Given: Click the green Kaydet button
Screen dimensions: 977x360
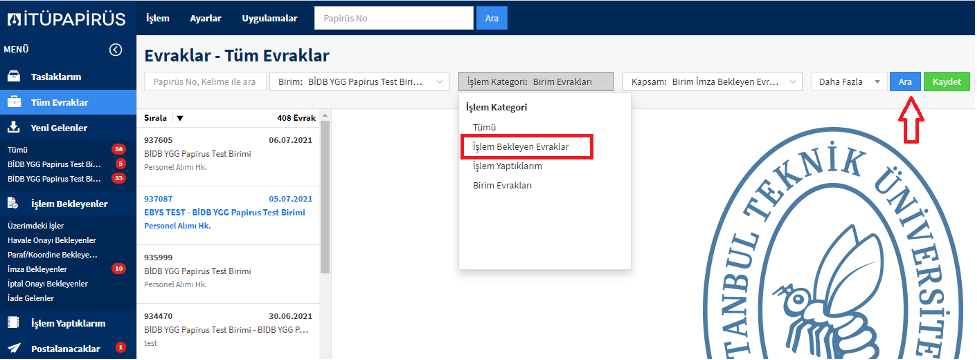Looking at the screenshot, I should pos(946,82).
